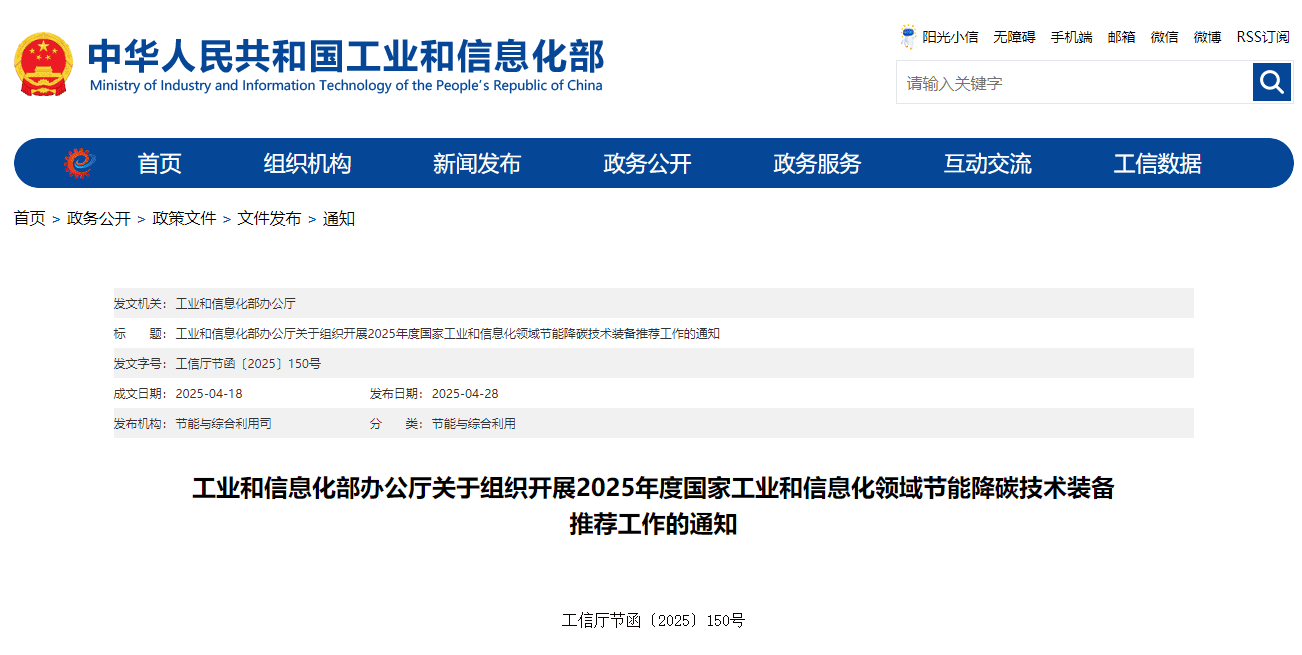
Task: Click the national emblem logo
Action: [43, 64]
